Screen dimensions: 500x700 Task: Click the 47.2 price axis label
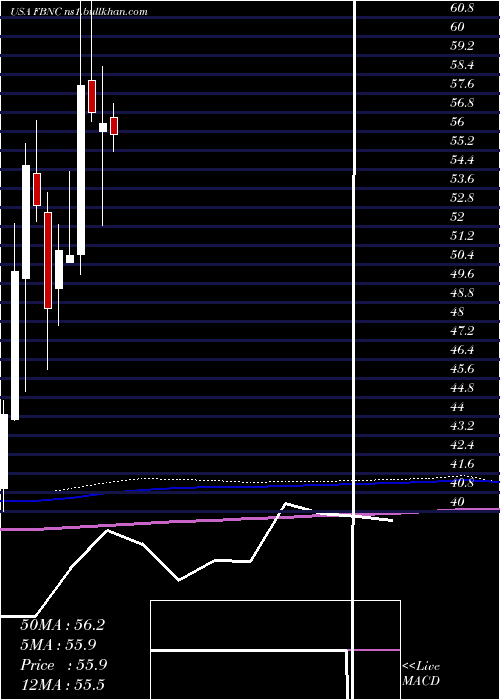(462, 331)
